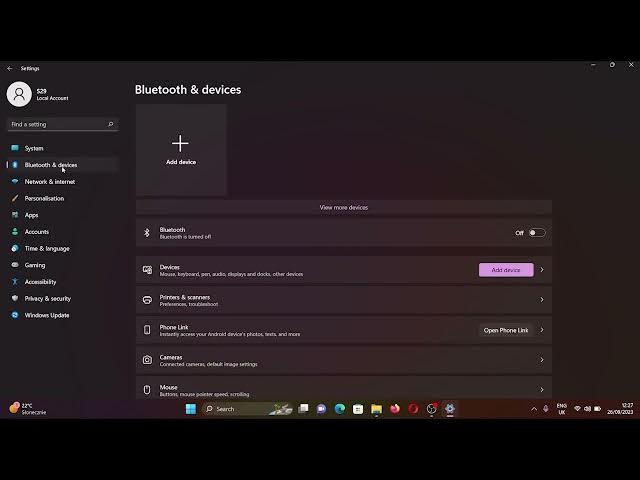Open Accounts settings in sidebar
Viewport: 640px width, 480px height.
click(x=63, y=232)
